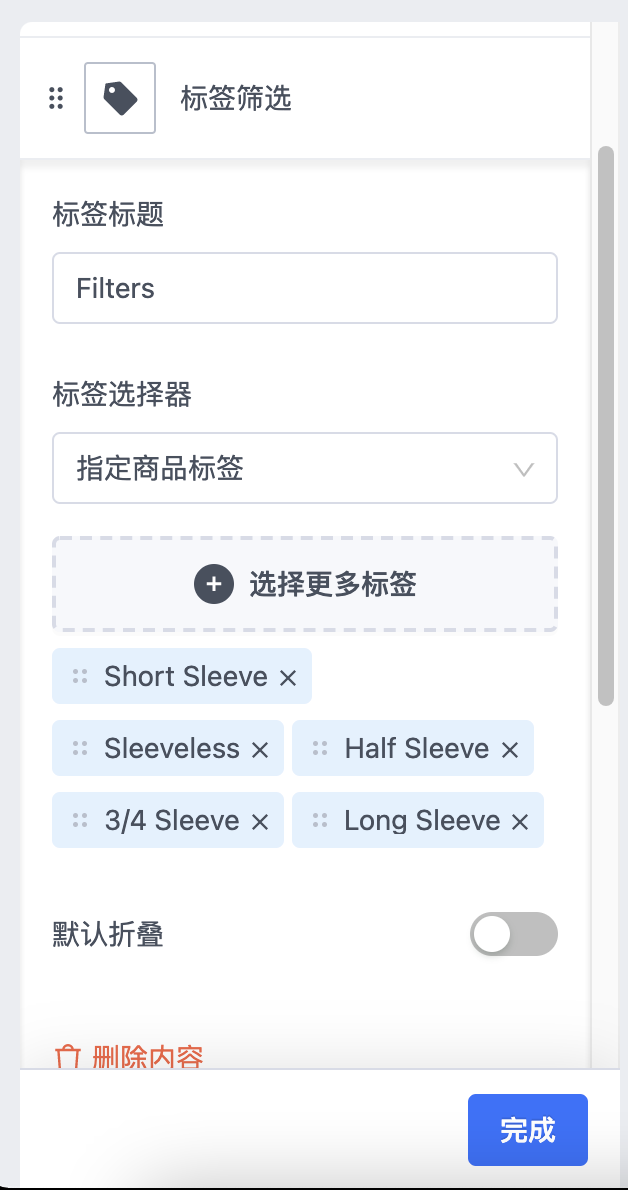Click the Short Sleeve drag handle
The height and width of the screenshot is (1190, 628).
click(x=80, y=677)
